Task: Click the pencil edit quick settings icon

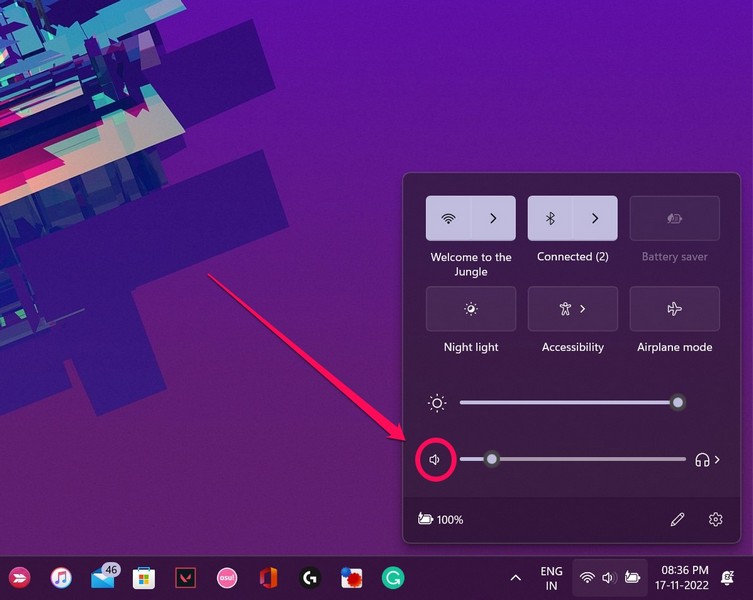Action: point(677,519)
